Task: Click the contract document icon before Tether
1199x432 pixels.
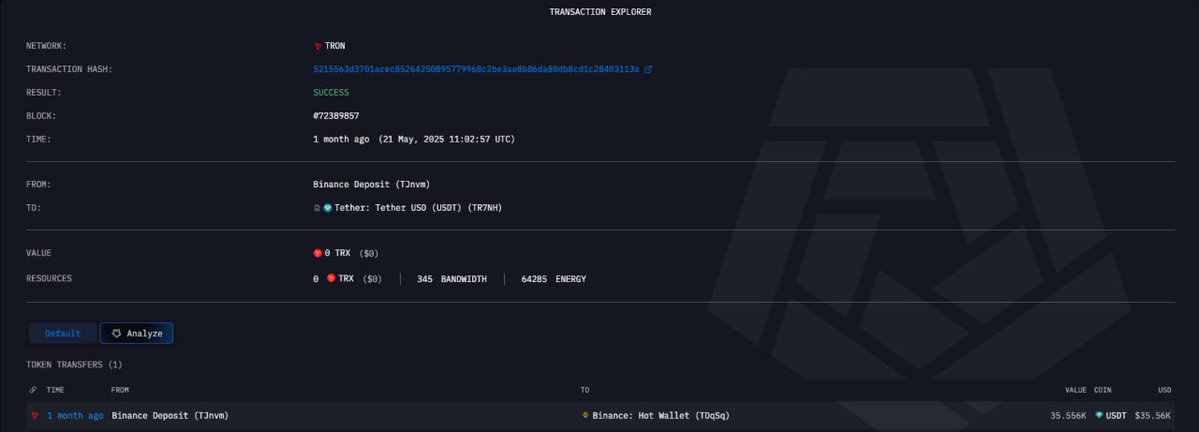Action: pos(317,208)
